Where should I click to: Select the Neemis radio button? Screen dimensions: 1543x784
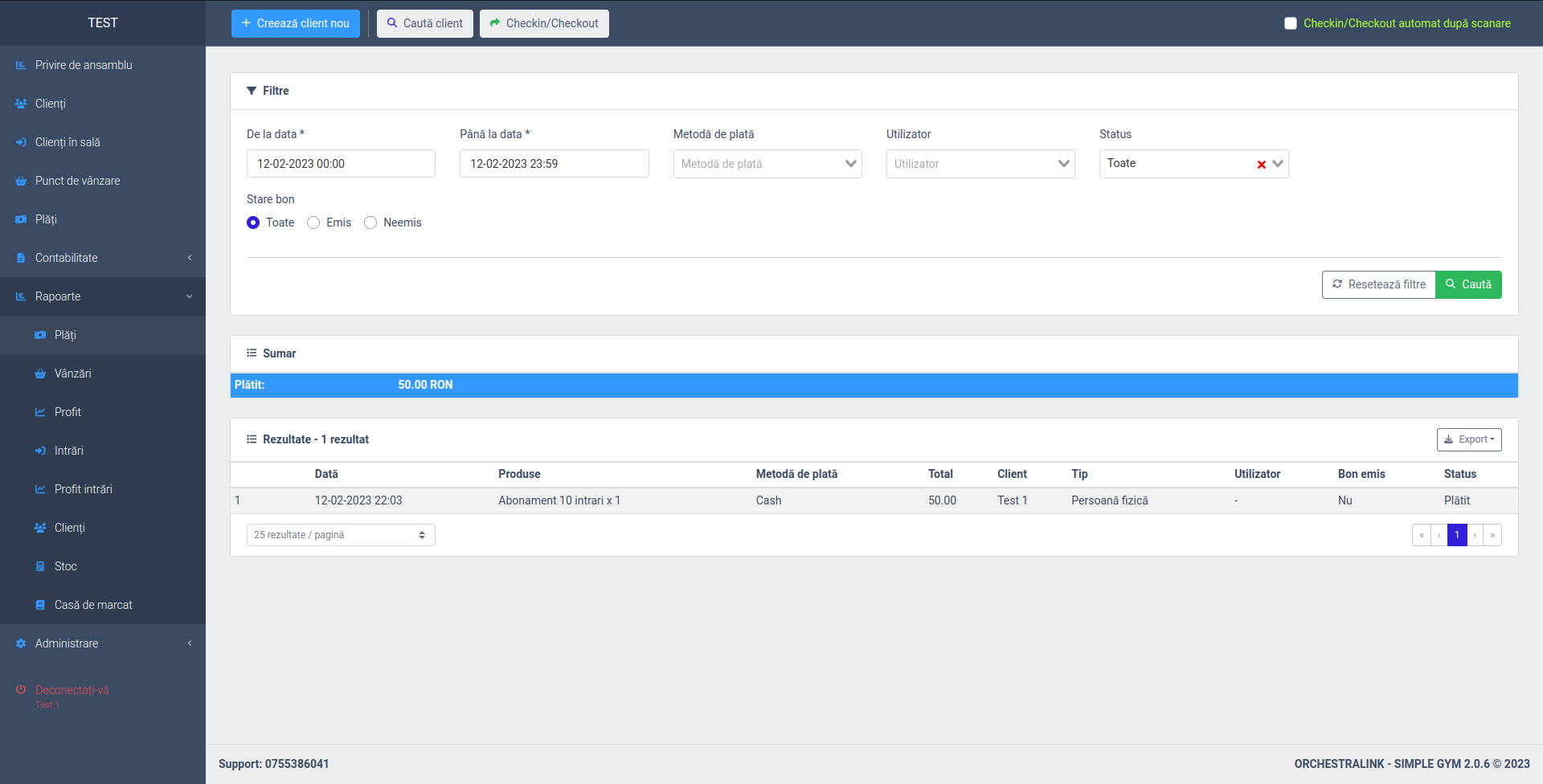(x=370, y=223)
